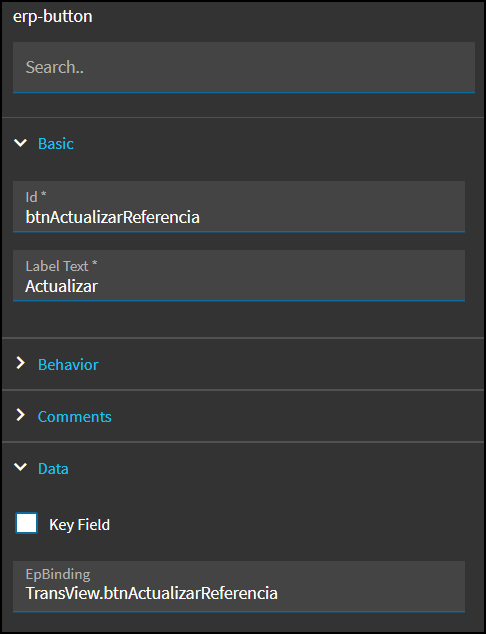This screenshot has width=486, height=634.
Task: Select the Data section heading
Action: tap(53, 469)
